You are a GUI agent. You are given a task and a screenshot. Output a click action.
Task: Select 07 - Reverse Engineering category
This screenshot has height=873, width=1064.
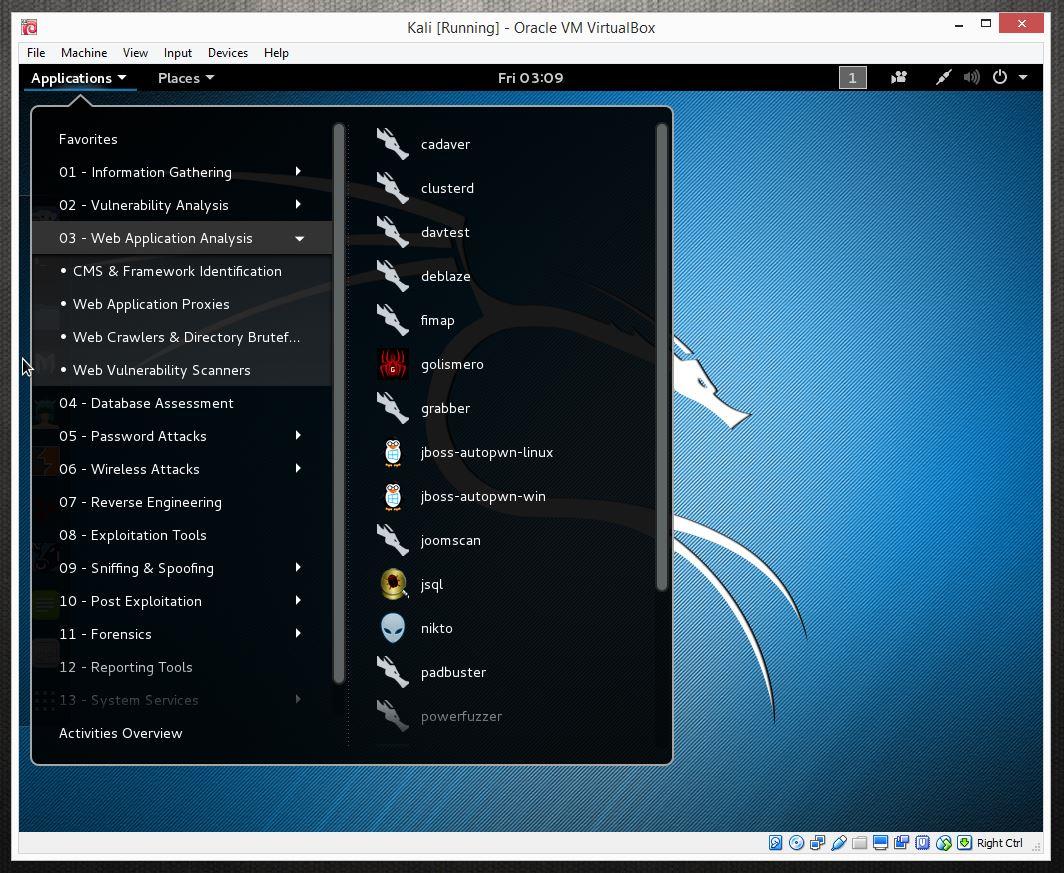pos(182,502)
